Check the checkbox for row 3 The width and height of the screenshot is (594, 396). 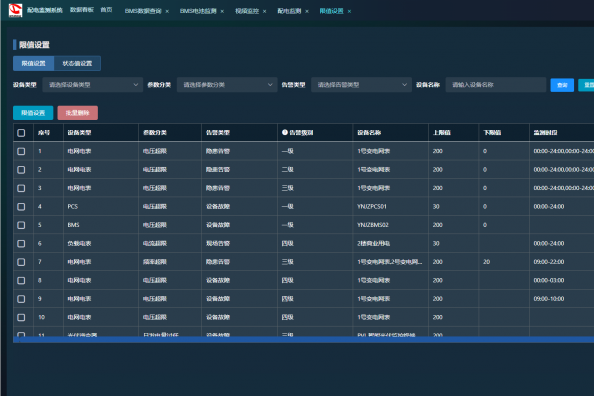21,188
